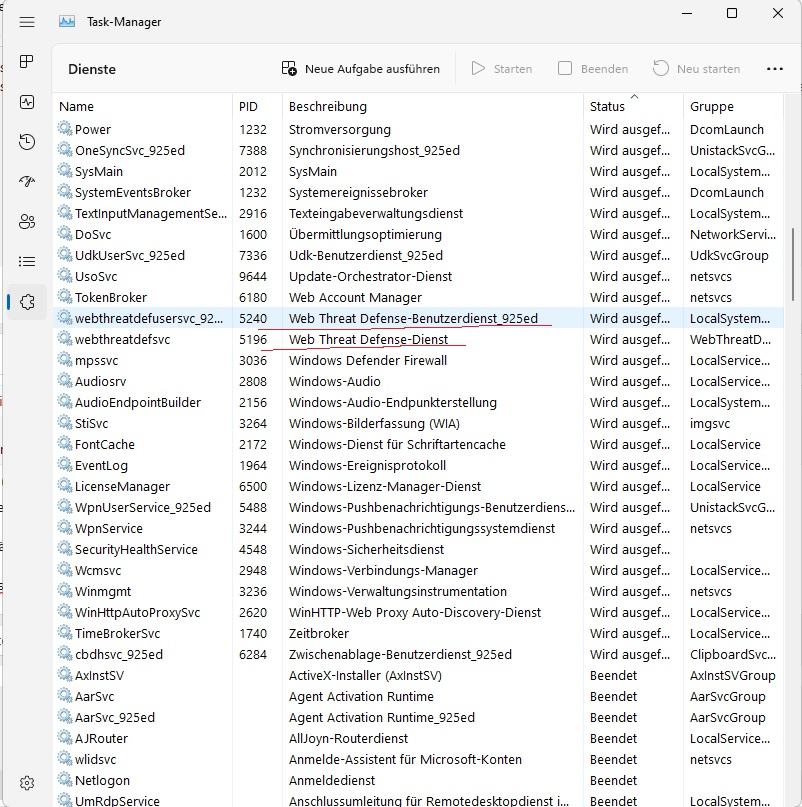This screenshot has width=802, height=807.
Task: Open the Processes page in sidebar
Action: click(27, 62)
